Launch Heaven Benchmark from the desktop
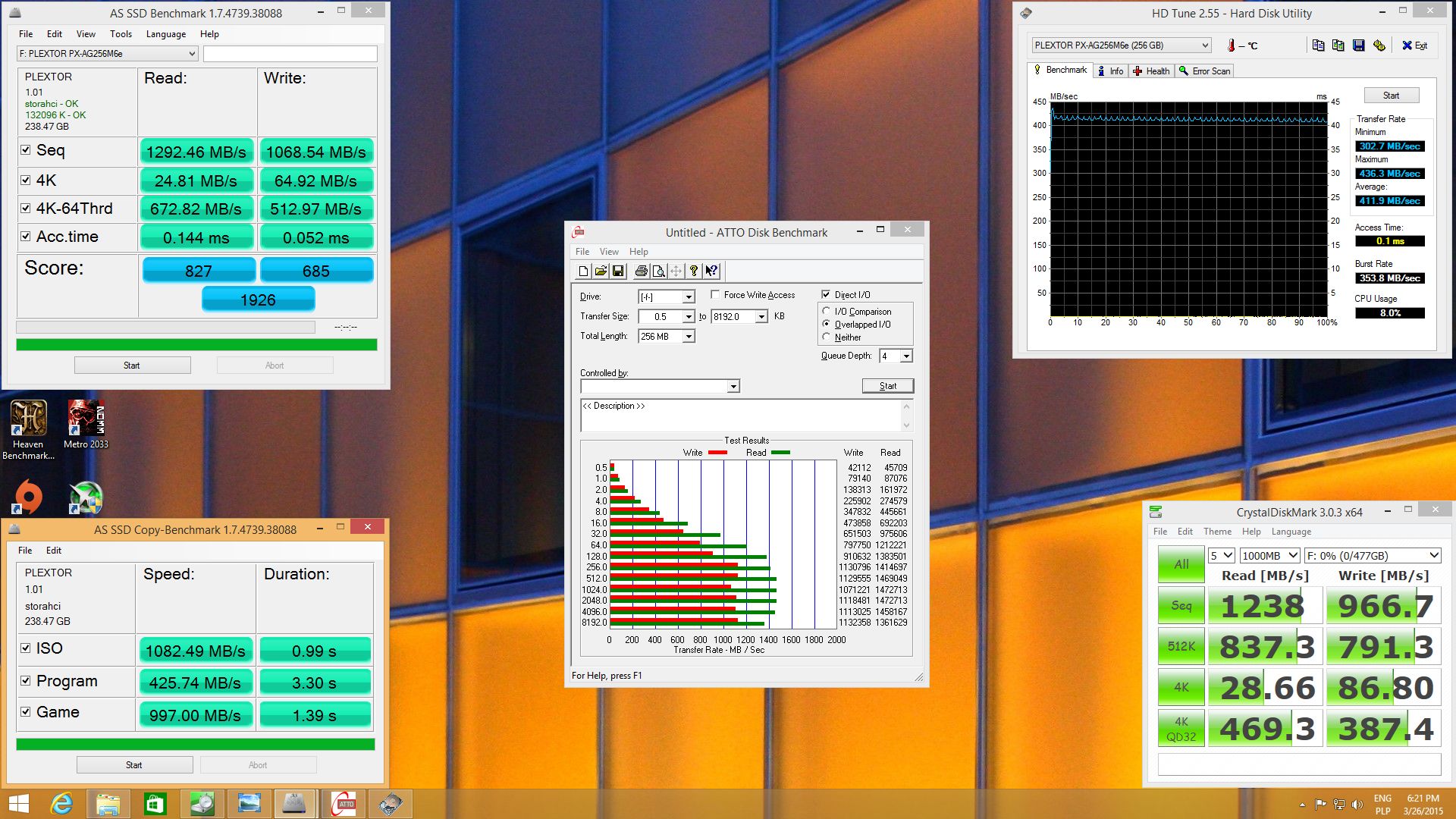The image size is (1456, 819). coord(28,418)
